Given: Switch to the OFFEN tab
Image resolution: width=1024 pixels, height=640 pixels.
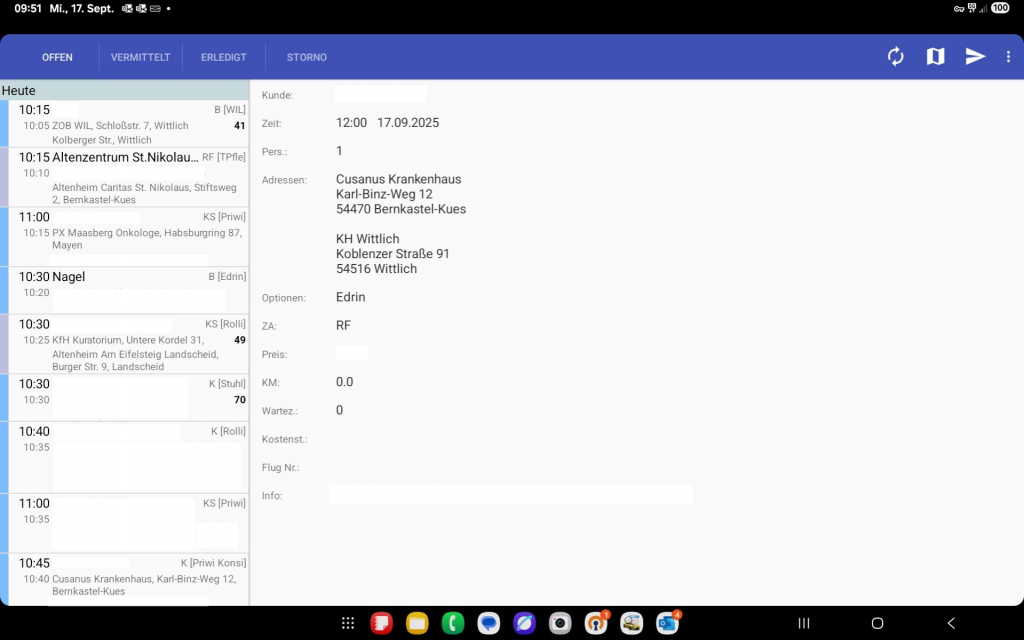Looking at the screenshot, I should [57, 57].
